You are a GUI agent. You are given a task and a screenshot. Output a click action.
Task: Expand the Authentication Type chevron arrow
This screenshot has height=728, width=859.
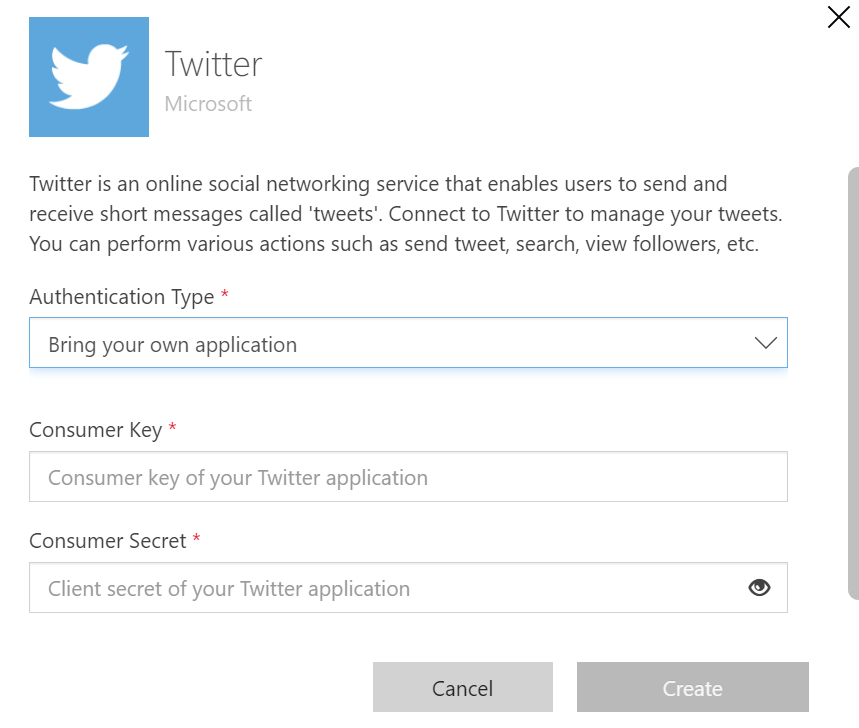pyautogui.click(x=765, y=343)
